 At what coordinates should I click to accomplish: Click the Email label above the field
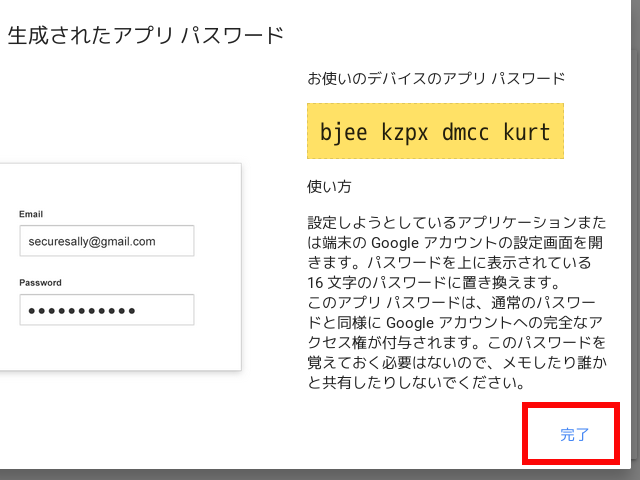click(31, 214)
